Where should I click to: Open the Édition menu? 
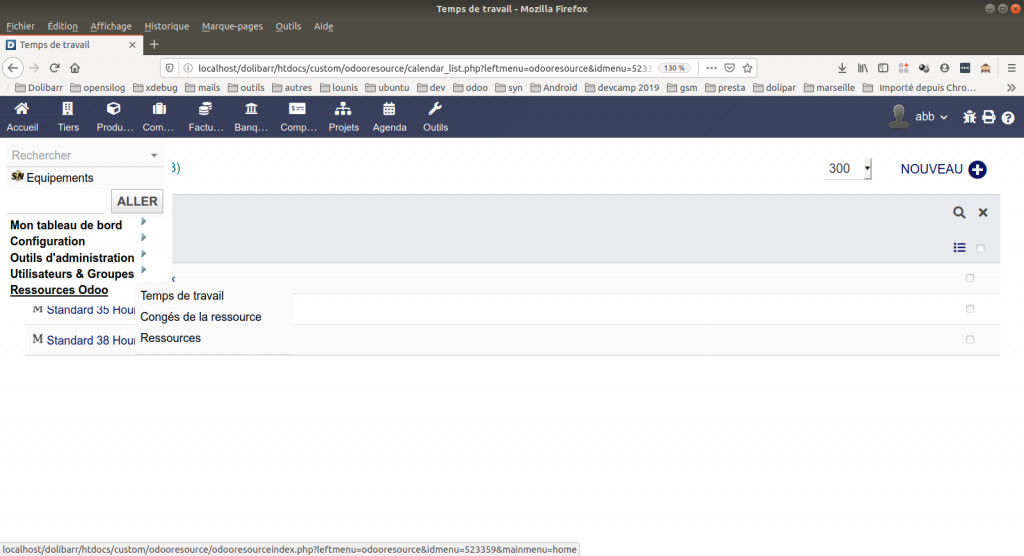coord(63,26)
